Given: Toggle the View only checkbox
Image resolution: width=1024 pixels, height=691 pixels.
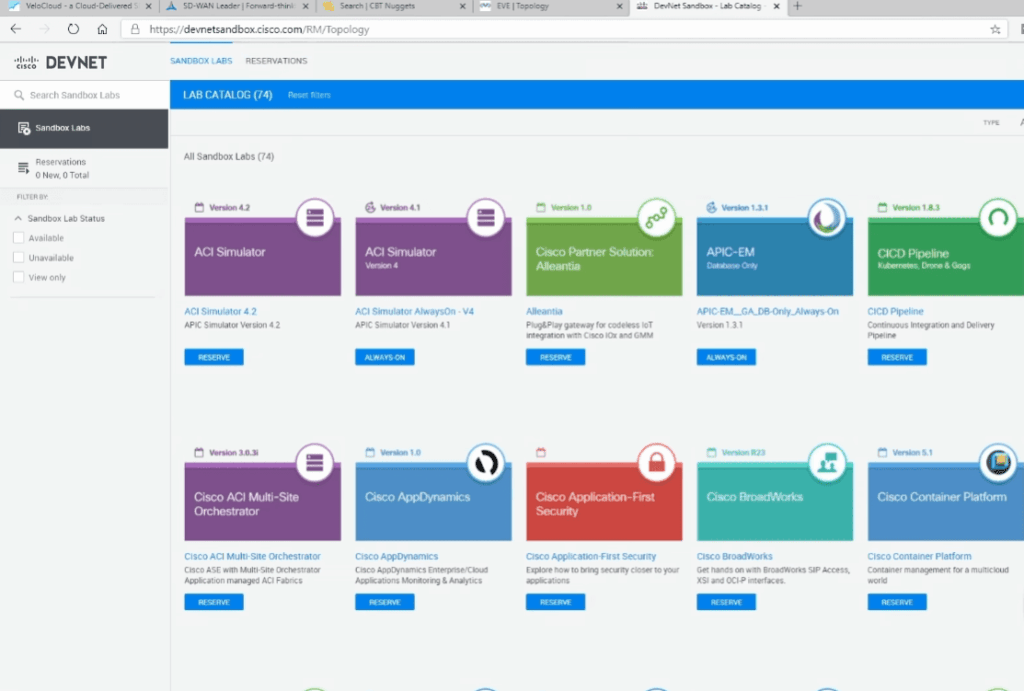Looking at the screenshot, I should click(x=18, y=277).
